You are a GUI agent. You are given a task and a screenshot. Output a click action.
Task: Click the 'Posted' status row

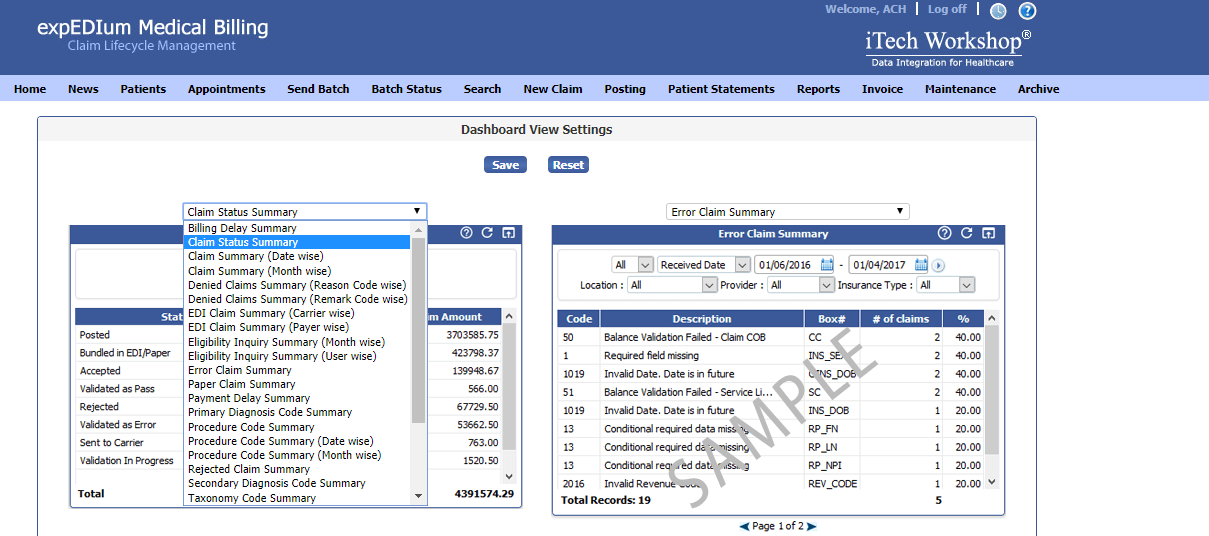click(x=288, y=335)
